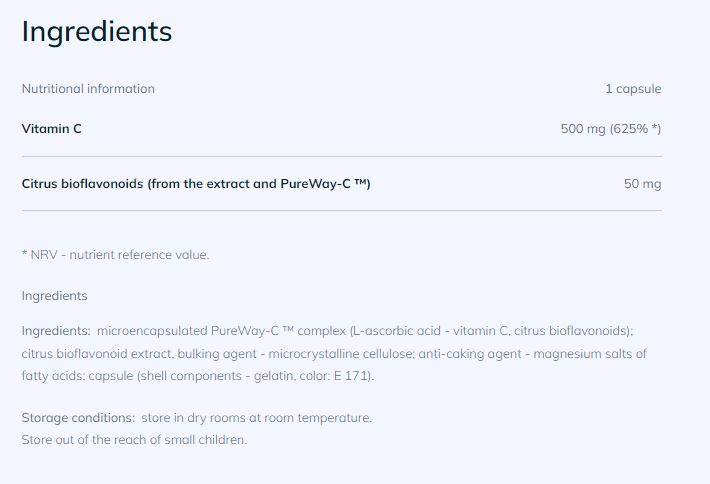
Task: Click the NRV nutrient reference value footnote
Action: tap(116, 255)
